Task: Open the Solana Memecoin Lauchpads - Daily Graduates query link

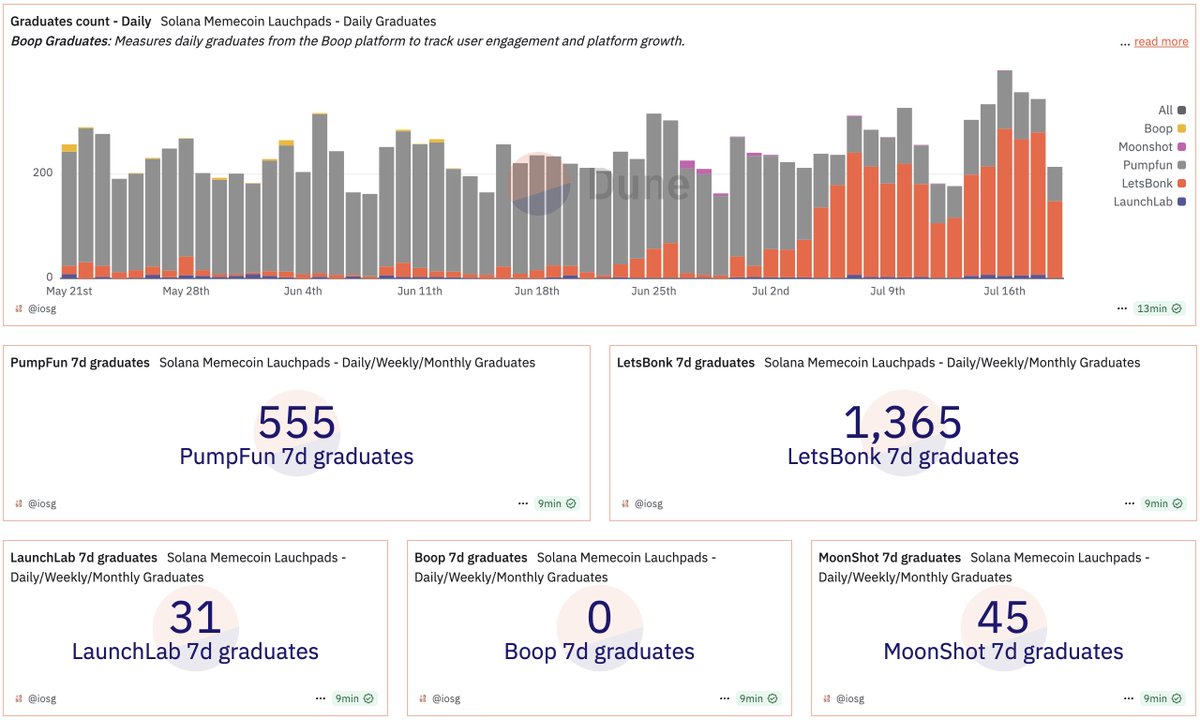Action: pyautogui.click(x=298, y=21)
